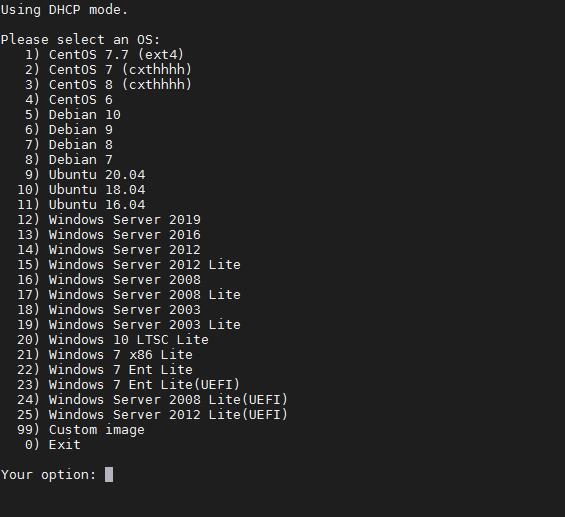The width and height of the screenshot is (565, 517).
Task: Select the Windows Server 2016 line
Action: 109,235
